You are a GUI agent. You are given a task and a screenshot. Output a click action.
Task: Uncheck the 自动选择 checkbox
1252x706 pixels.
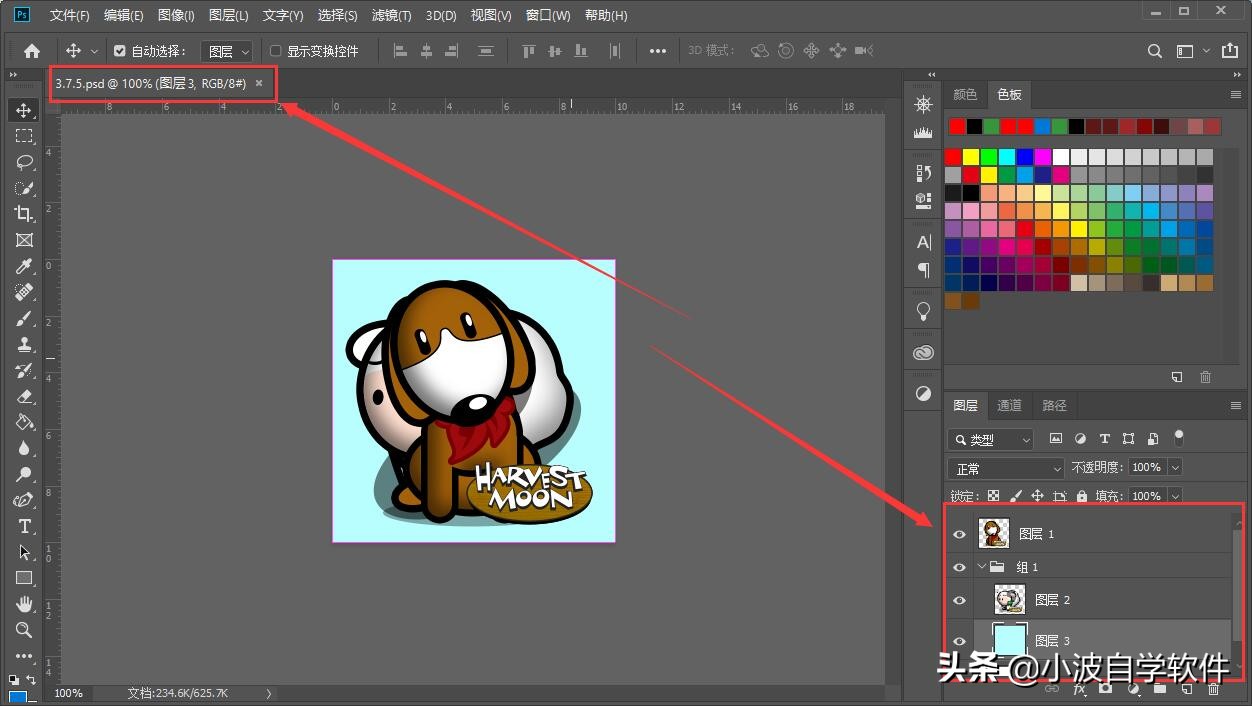pos(120,51)
